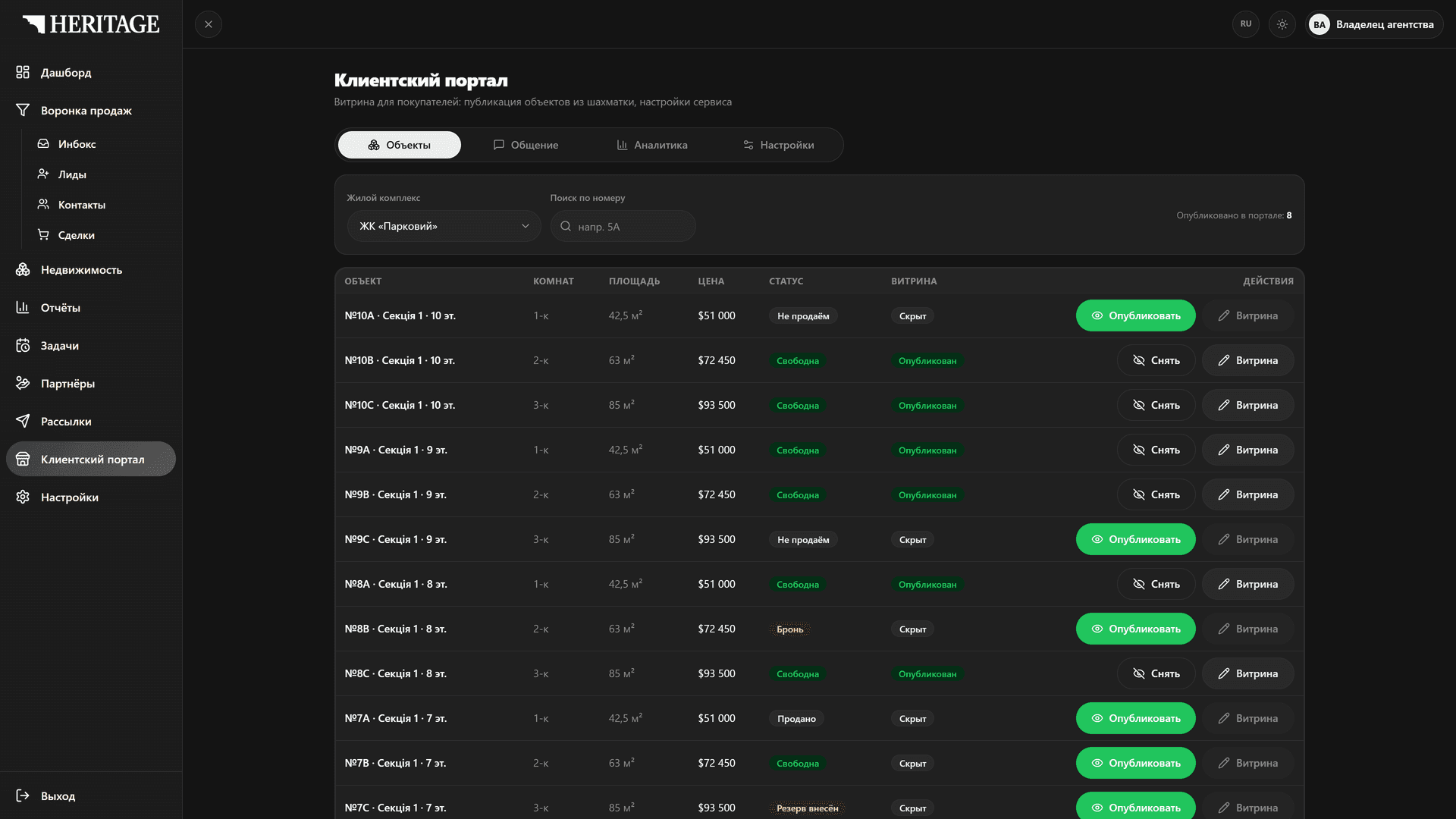
Task: Click the Бронь status of №8B
Action: pos(789,629)
